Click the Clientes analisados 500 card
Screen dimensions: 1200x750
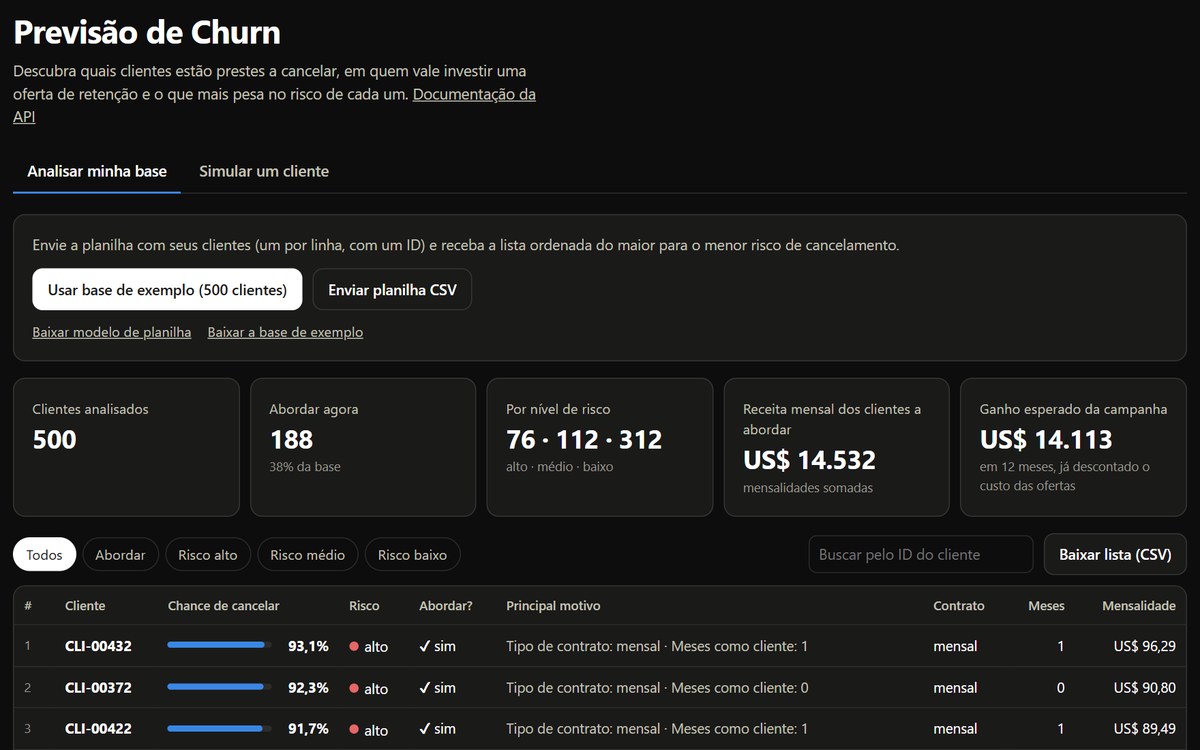[x=126, y=447]
